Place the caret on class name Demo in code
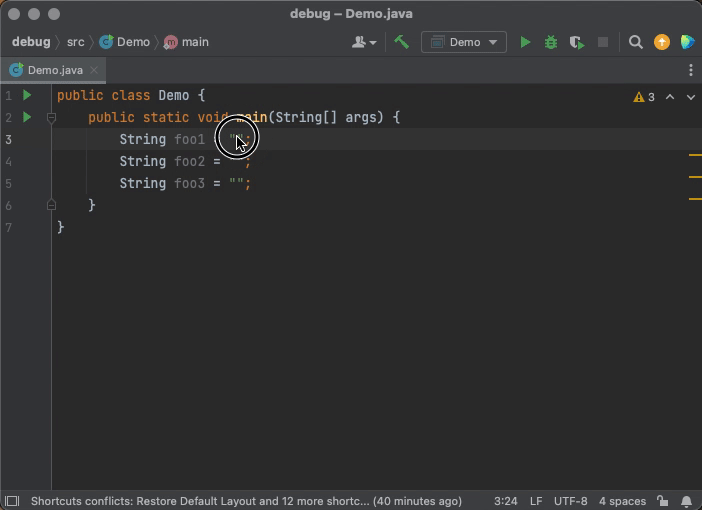The width and height of the screenshot is (702, 510). click(x=174, y=95)
